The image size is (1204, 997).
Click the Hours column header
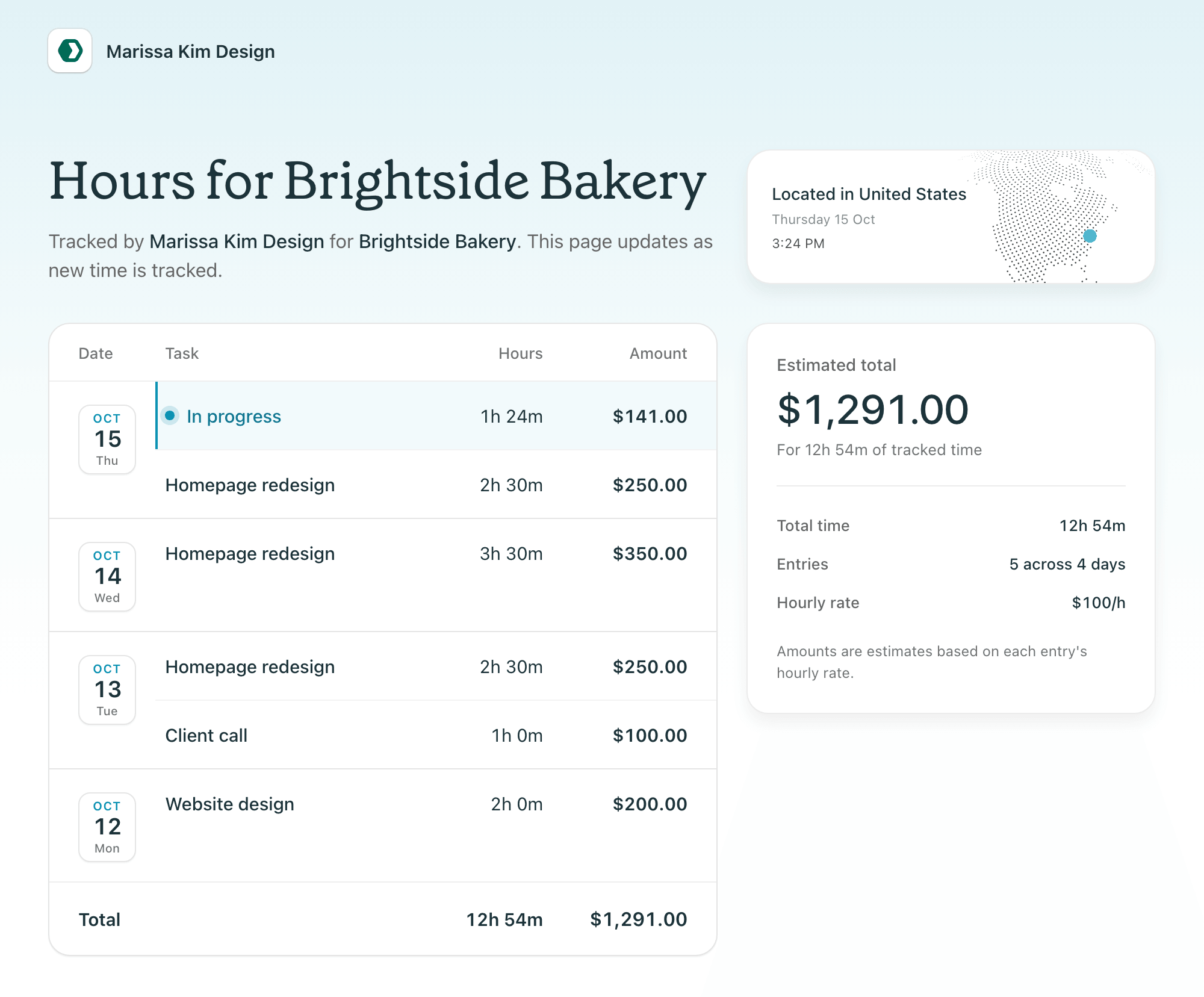pyautogui.click(x=520, y=353)
